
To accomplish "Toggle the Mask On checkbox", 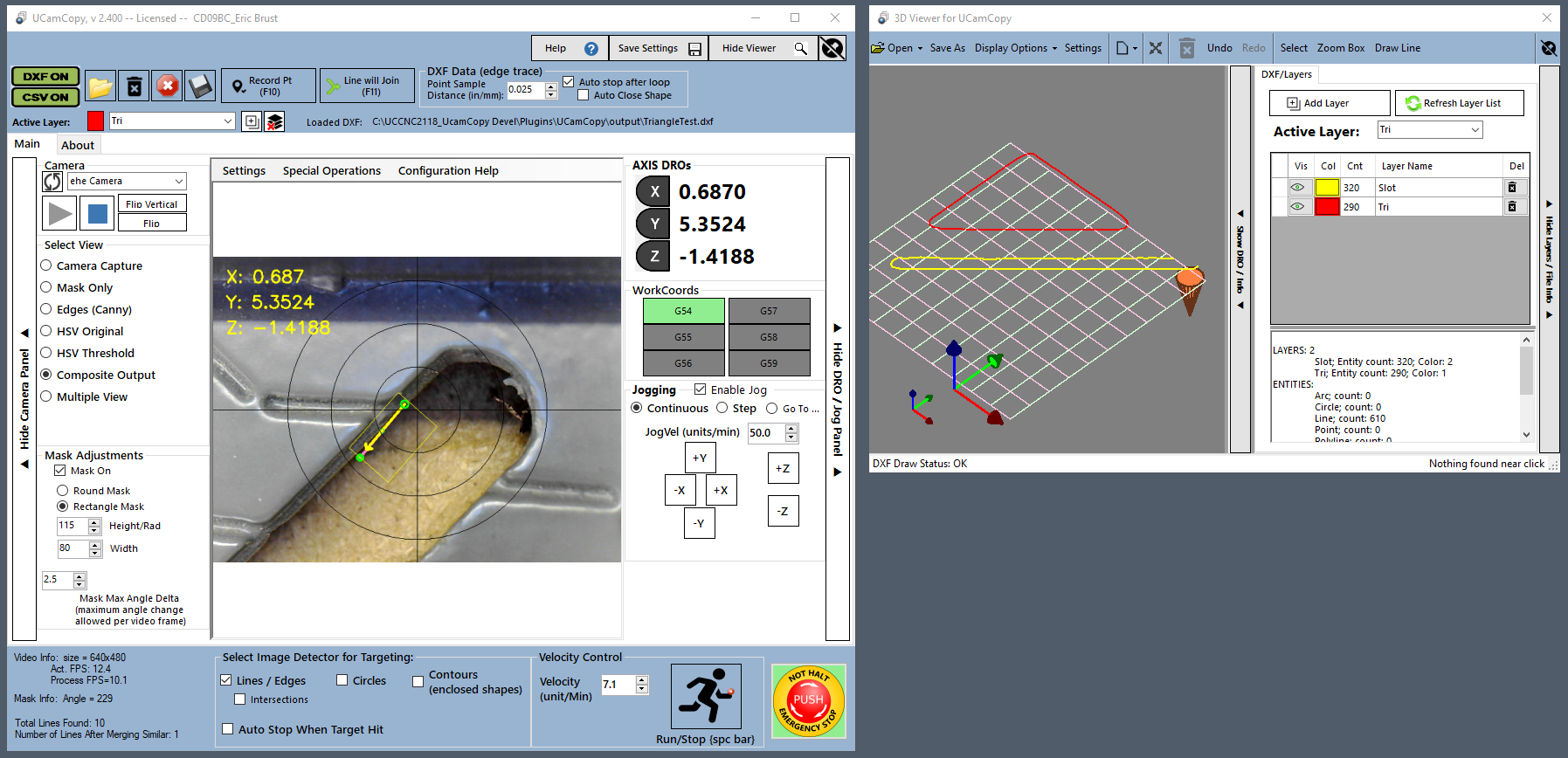I will point(60,471).
